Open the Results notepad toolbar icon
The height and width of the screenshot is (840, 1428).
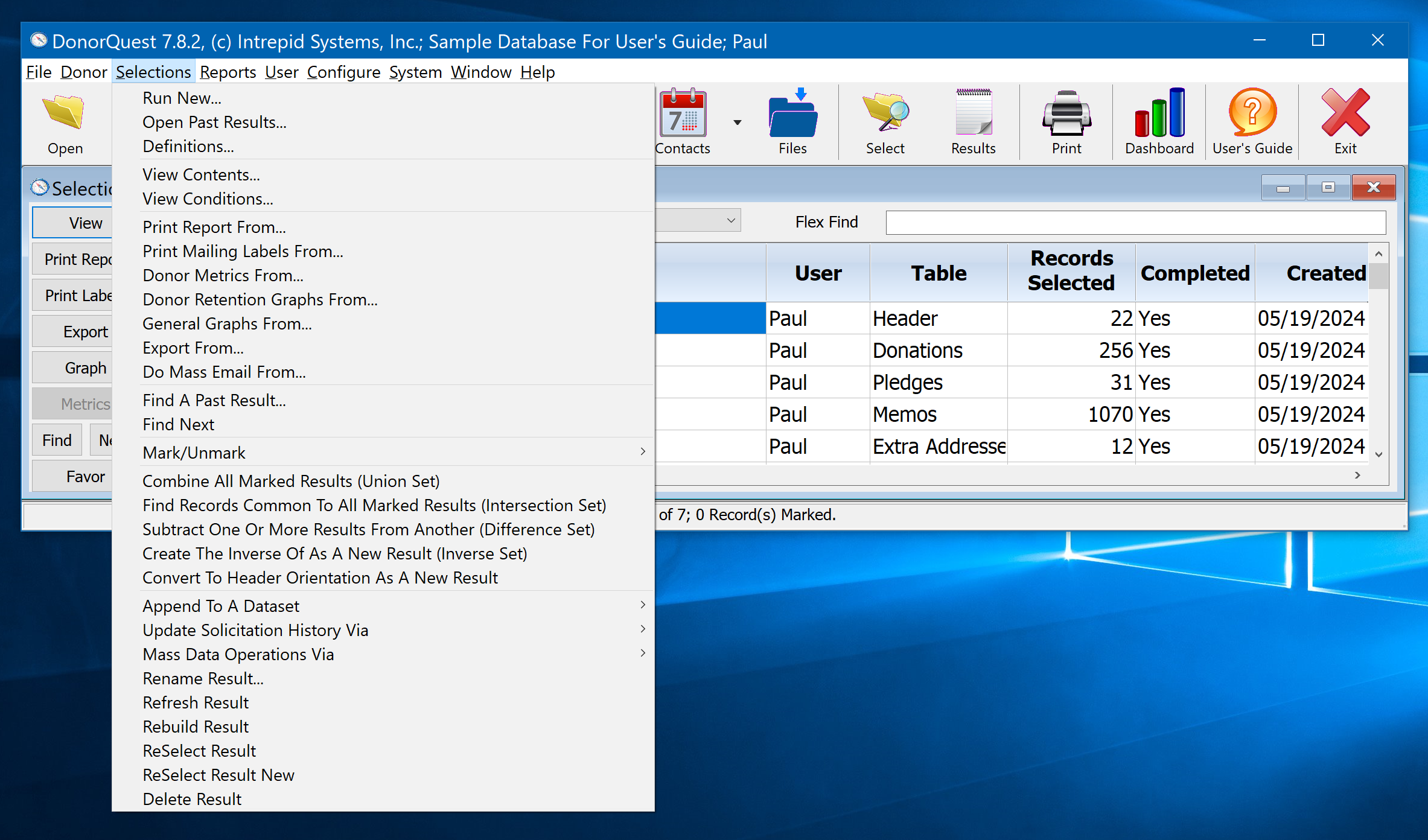(x=973, y=113)
